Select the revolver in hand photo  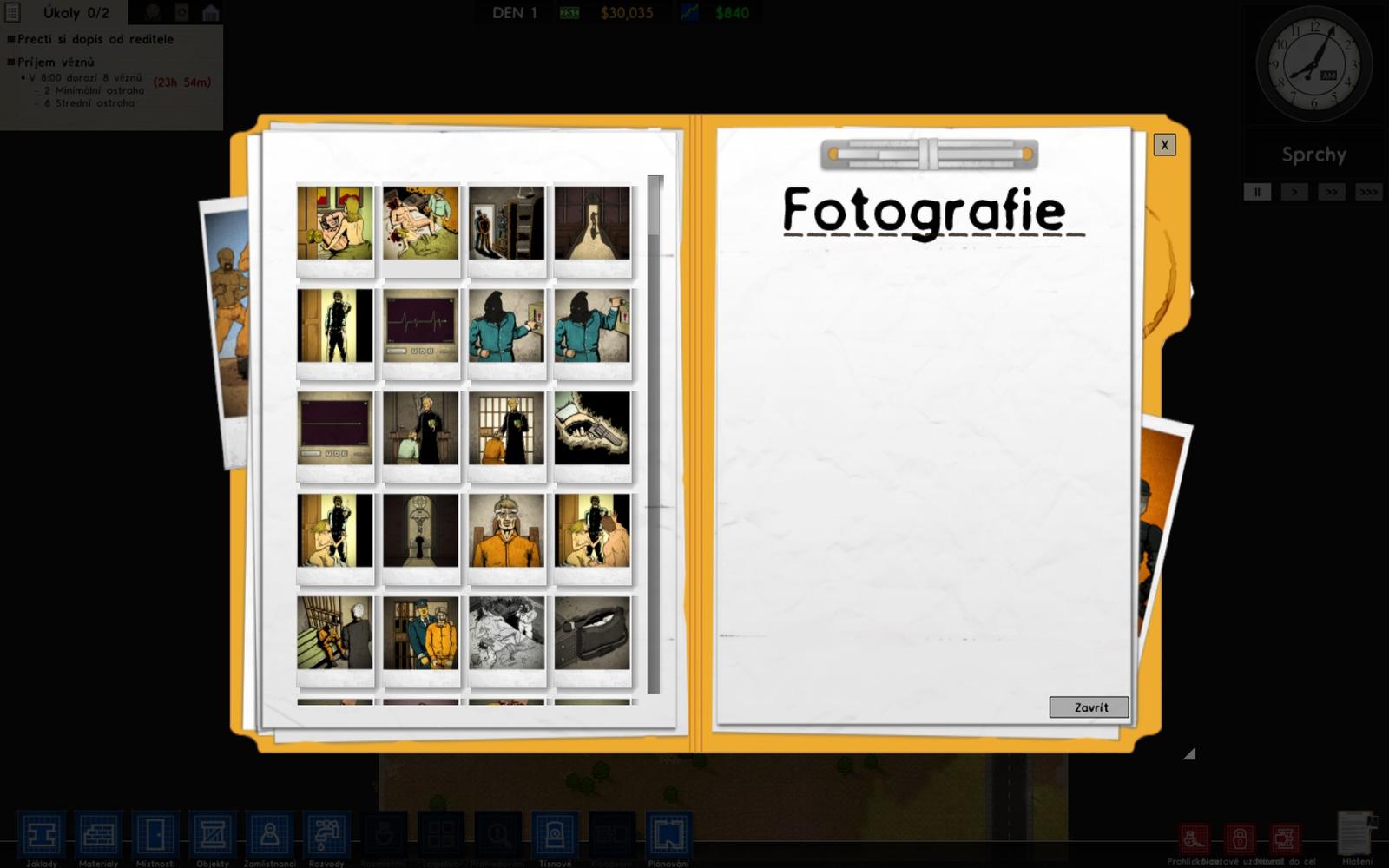point(592,428)
